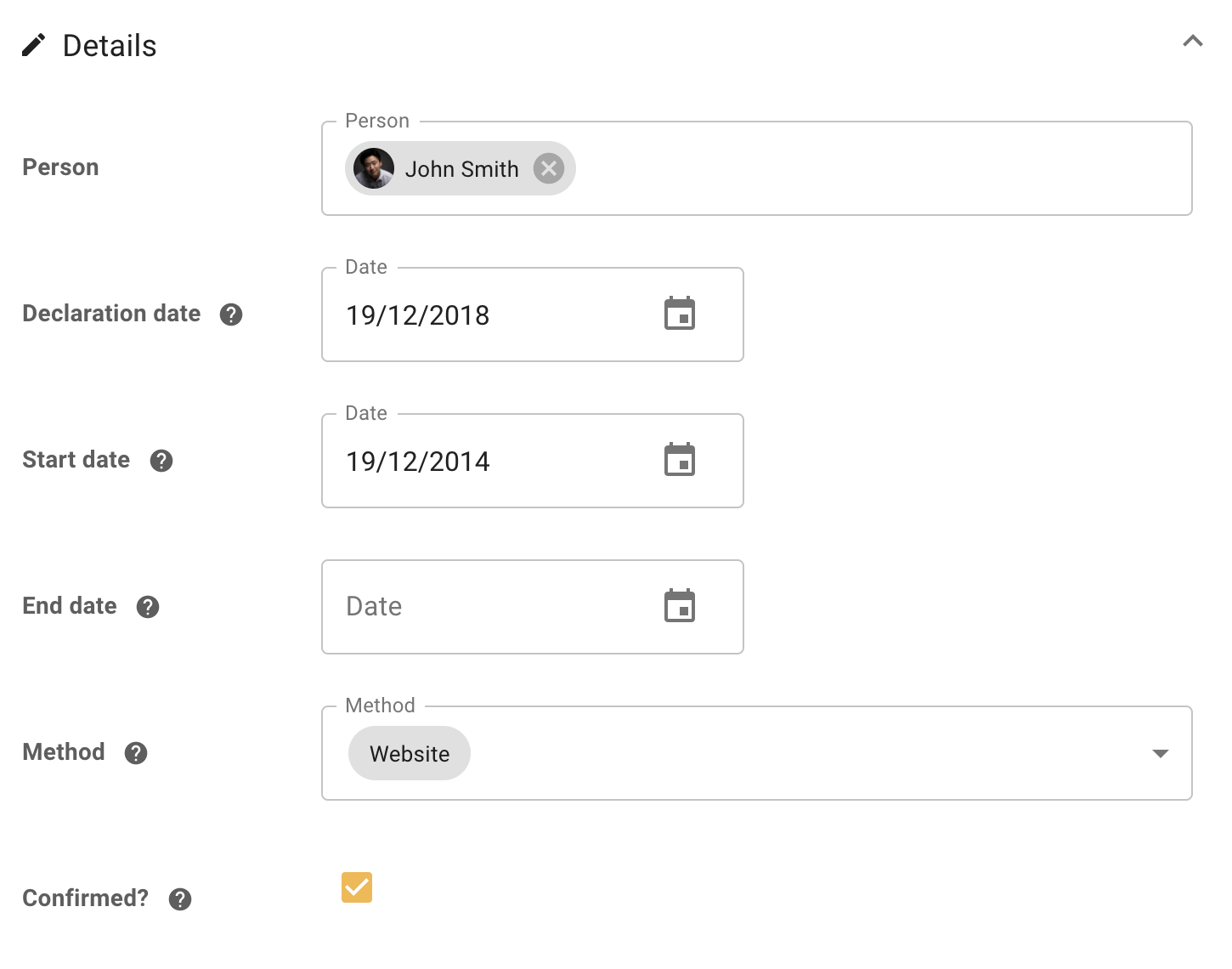Image resolution: width=1232 pixels, height=969 pixels.
Task: Remove John Smith chip with X icon
Action: (x=549, y=168)
